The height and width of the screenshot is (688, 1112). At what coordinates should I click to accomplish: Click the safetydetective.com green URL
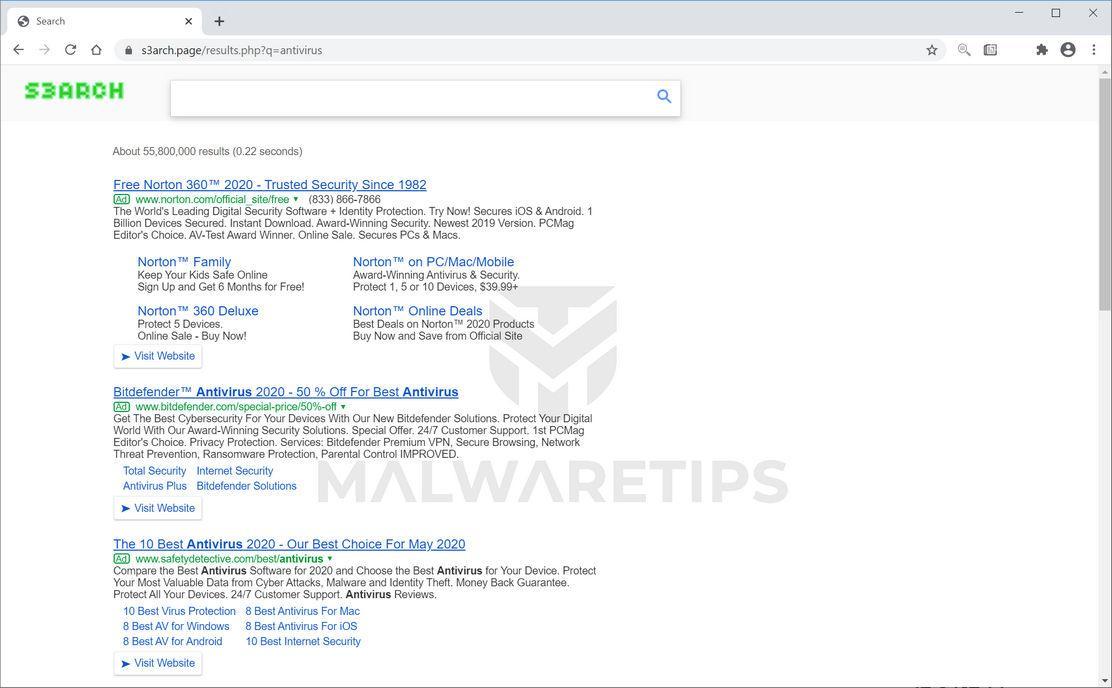coord(229,559)
